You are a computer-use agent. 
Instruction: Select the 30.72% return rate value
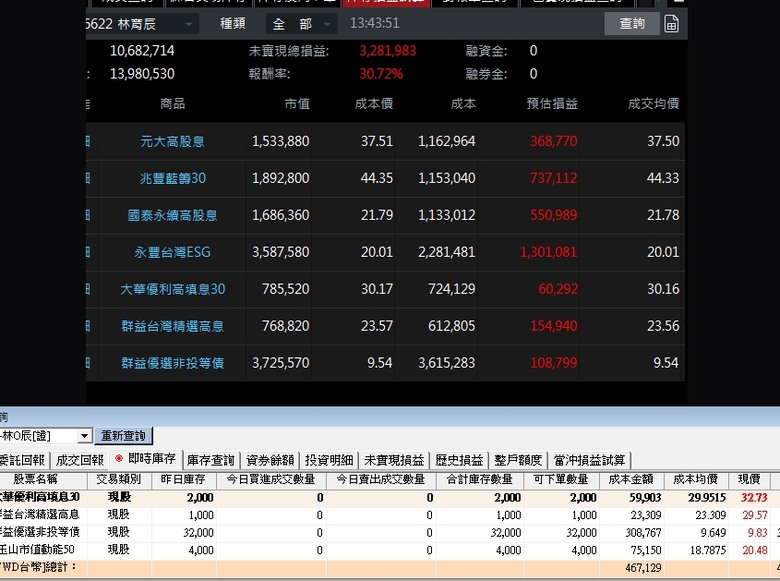tap(381, 74)
